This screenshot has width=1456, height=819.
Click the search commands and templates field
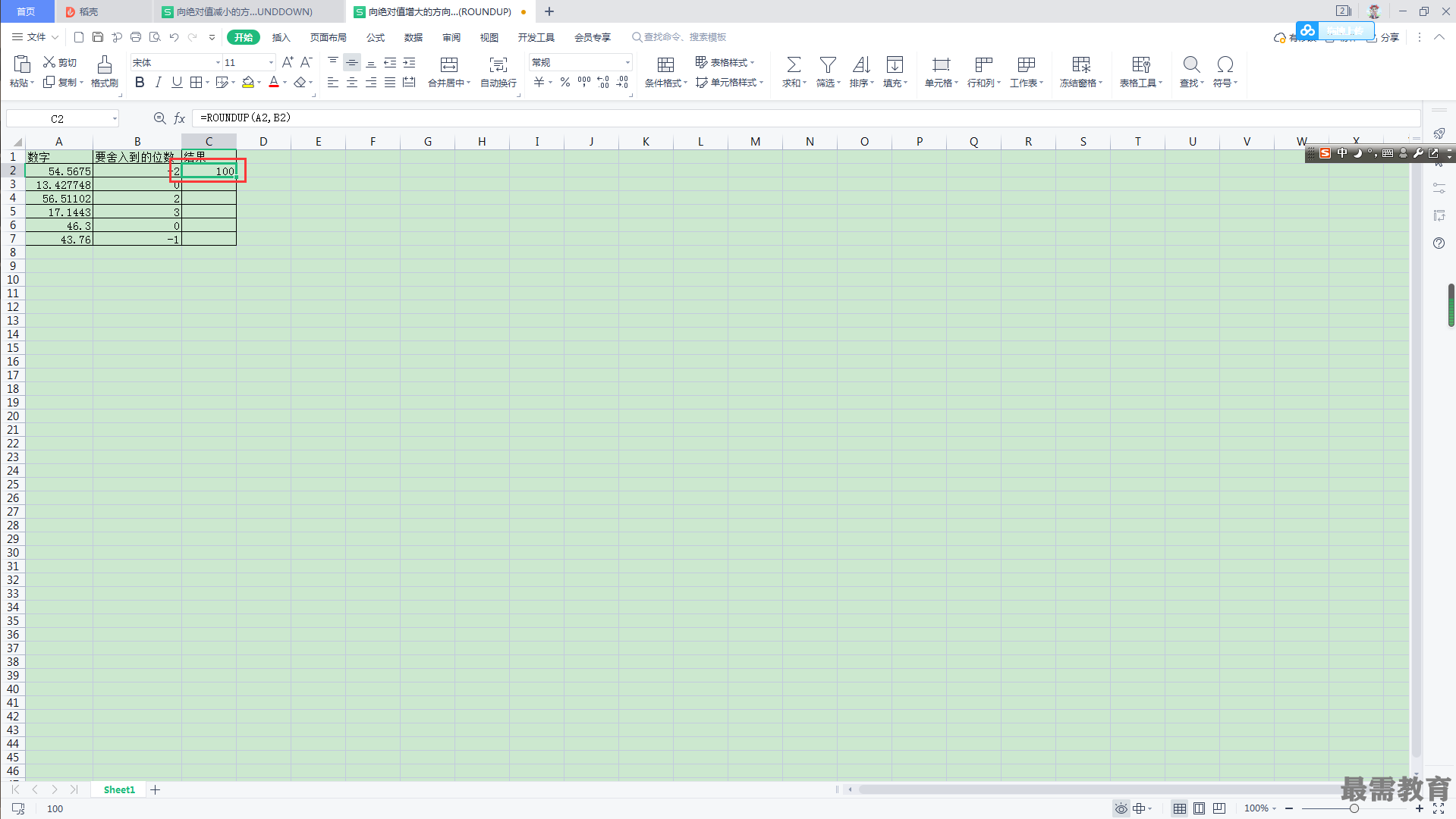coord(679,37)
